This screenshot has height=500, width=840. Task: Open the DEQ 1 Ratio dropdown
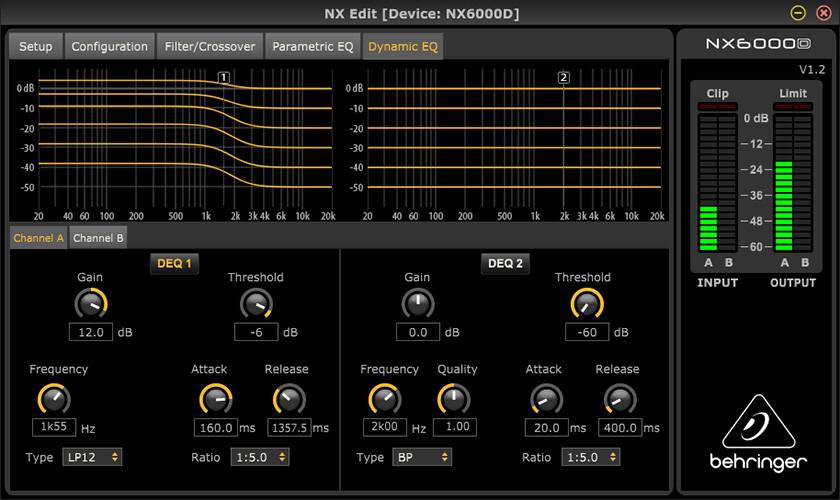point(260,457)
